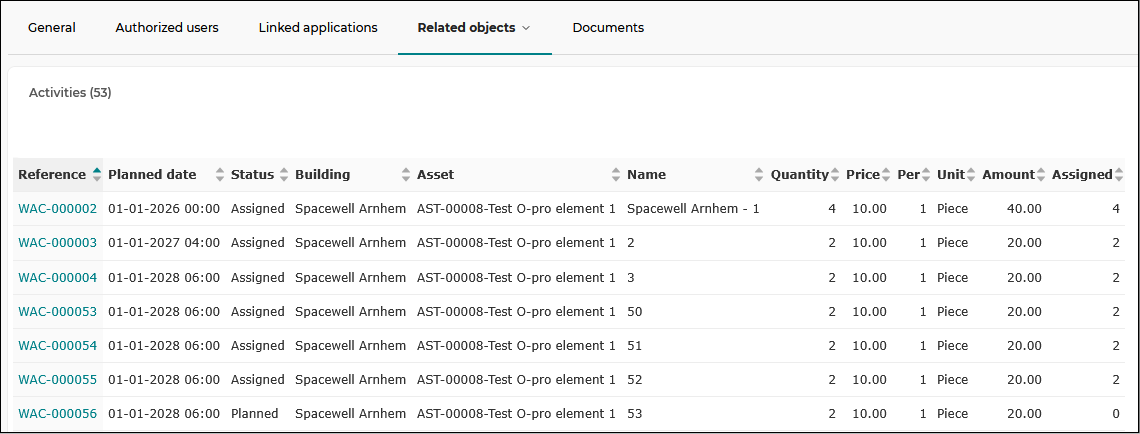Image resolution: width=1140 pixels, height=434 pixels.
Task: Open the Authorized users tab
Action: pyautogui.click(x=167, y=28)
